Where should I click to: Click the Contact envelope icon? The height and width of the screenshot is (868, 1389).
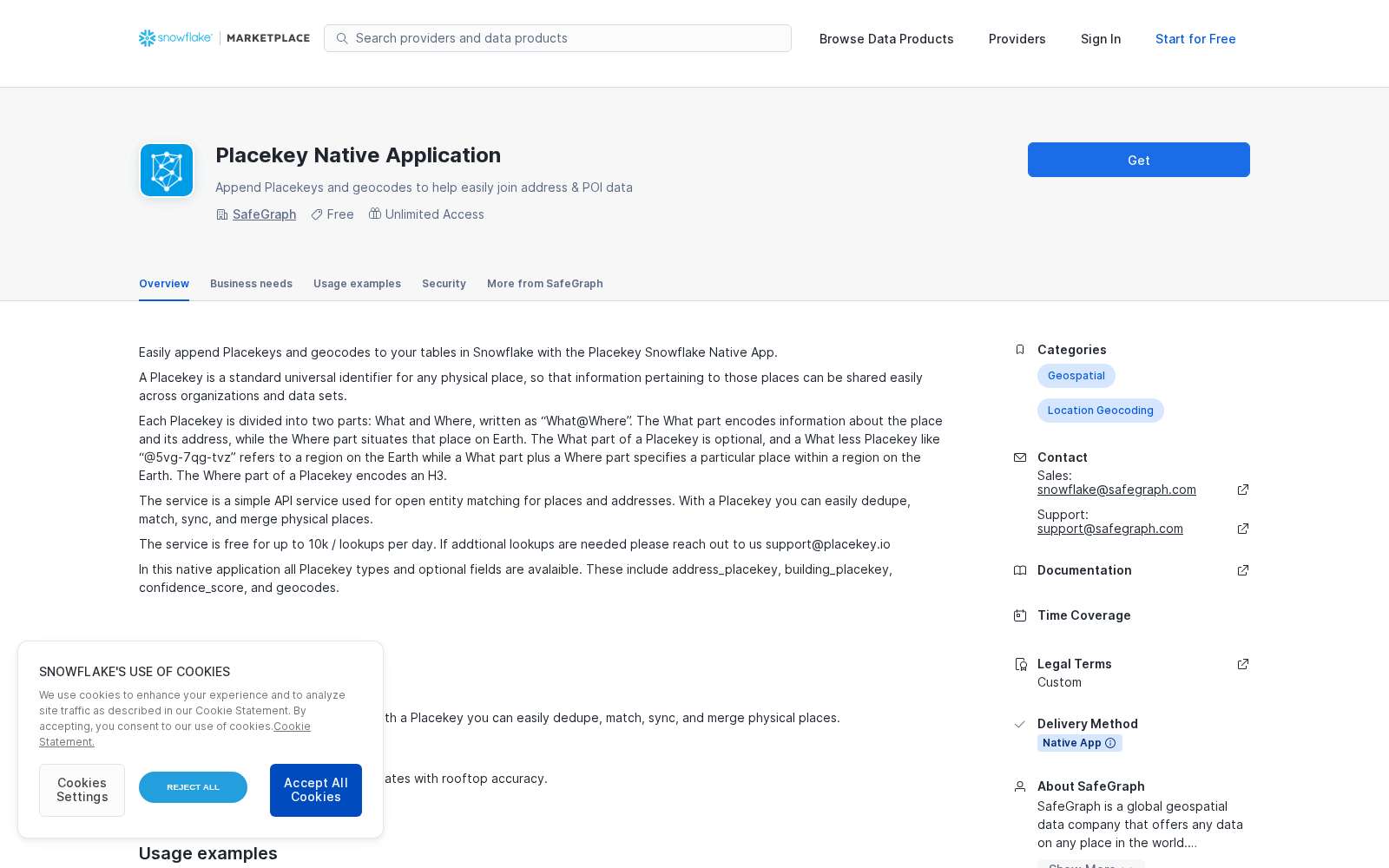[1020, 457]
